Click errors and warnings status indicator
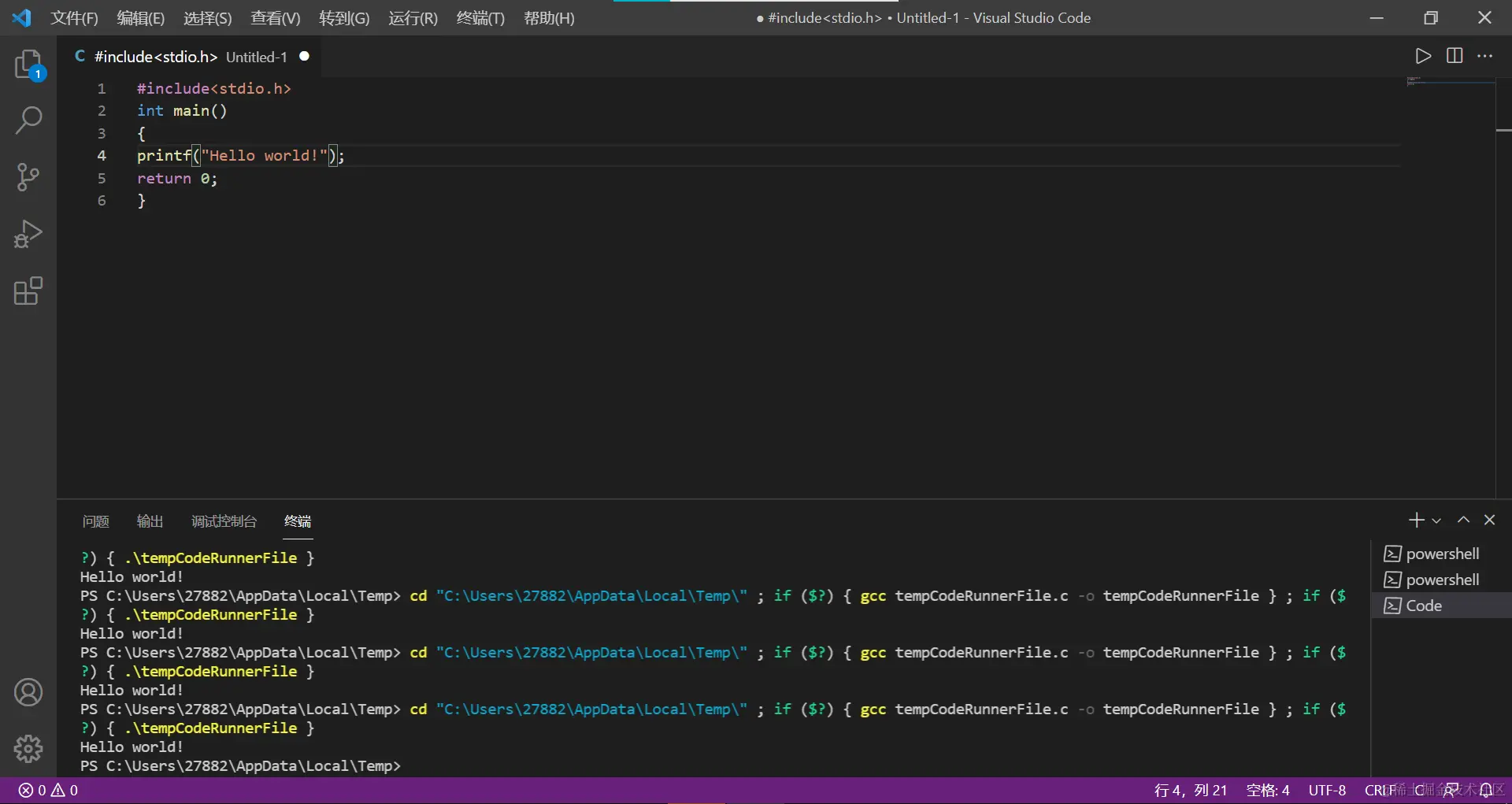1512x804 pixels. click(x=48, y=790)
